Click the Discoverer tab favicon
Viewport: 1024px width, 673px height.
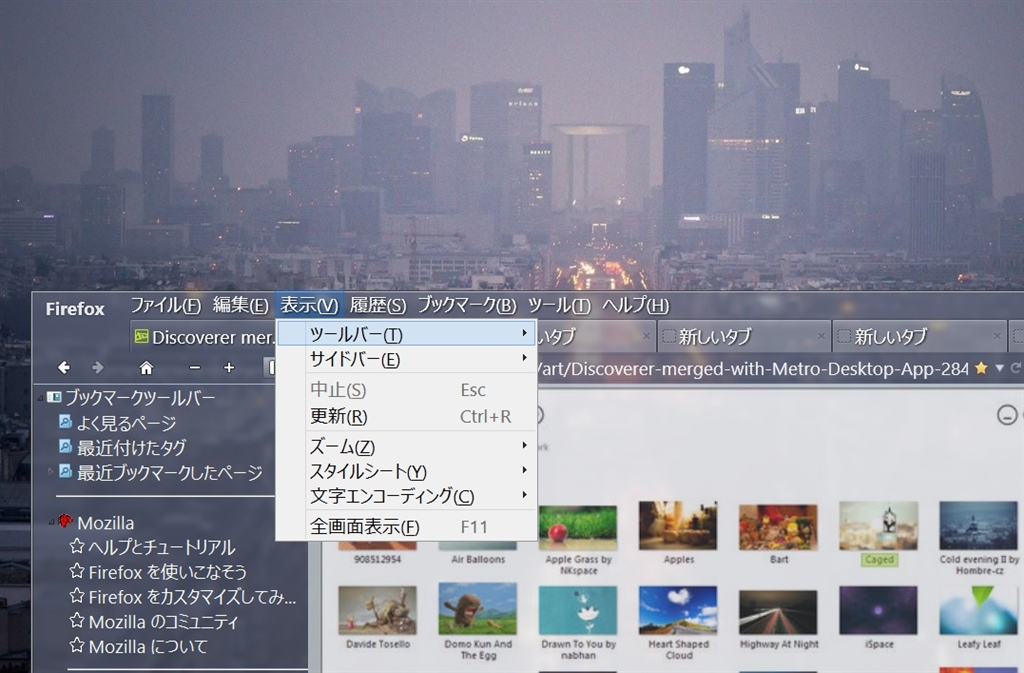click(x=141, y=336)
